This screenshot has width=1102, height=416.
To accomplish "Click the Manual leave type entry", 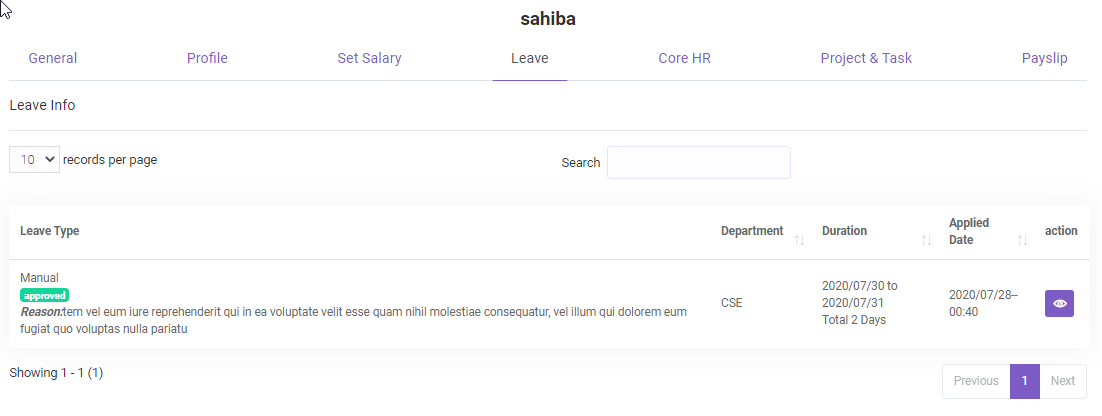I will click(x=39, y=277).
